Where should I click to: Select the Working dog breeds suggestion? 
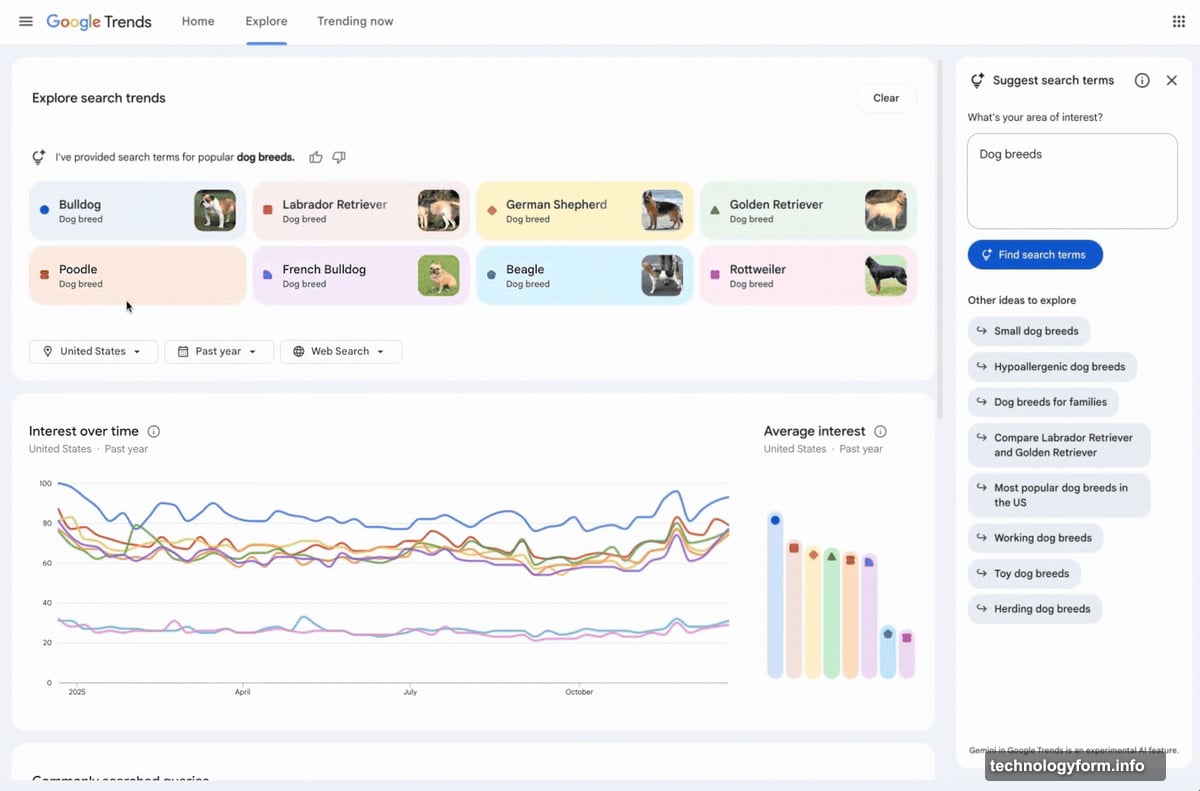1036,538
